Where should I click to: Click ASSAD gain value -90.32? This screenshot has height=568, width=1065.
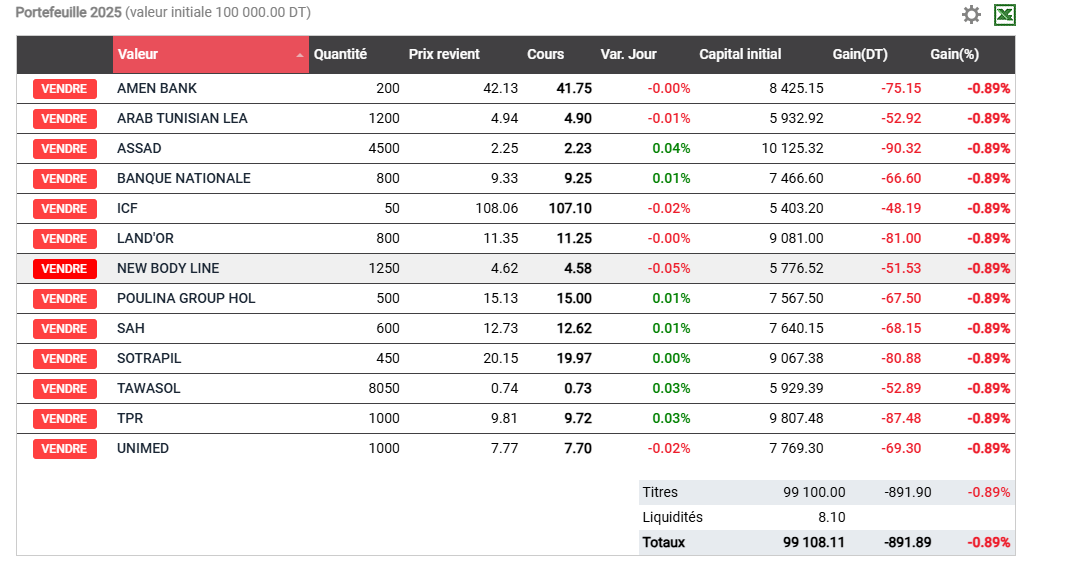pos(901,148)
